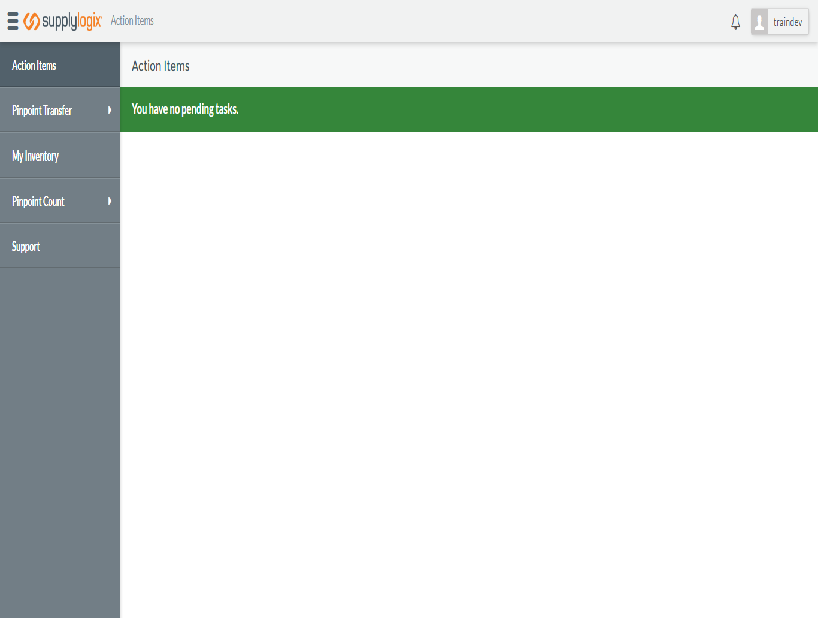Click the Action Items breadcrumb in header

click(x=132, y=21)
